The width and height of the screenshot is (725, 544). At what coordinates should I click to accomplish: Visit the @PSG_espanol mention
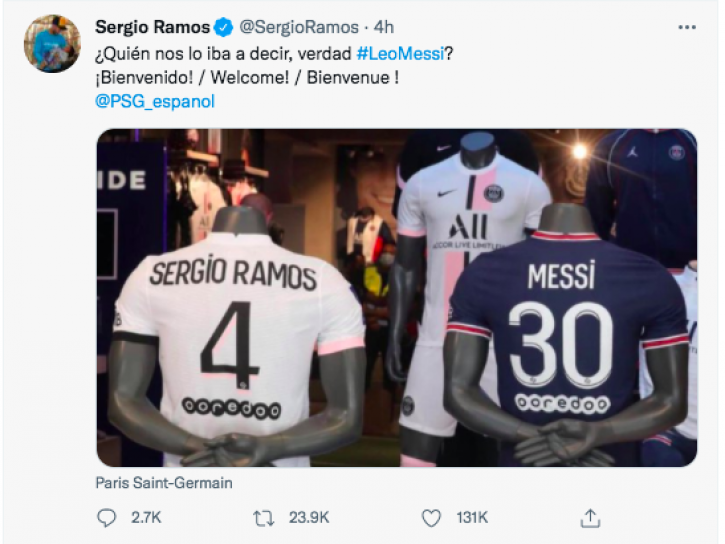click(x=155, y=101)
